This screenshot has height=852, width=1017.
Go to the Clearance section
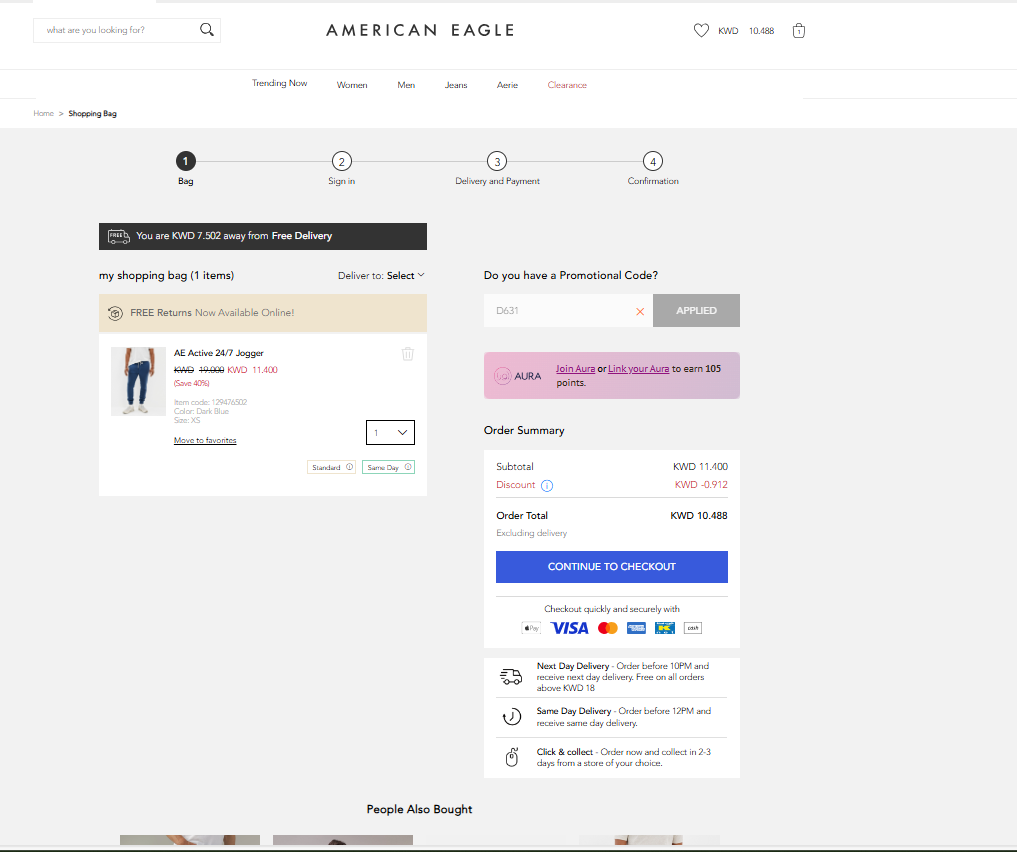[x=567, y=85]
